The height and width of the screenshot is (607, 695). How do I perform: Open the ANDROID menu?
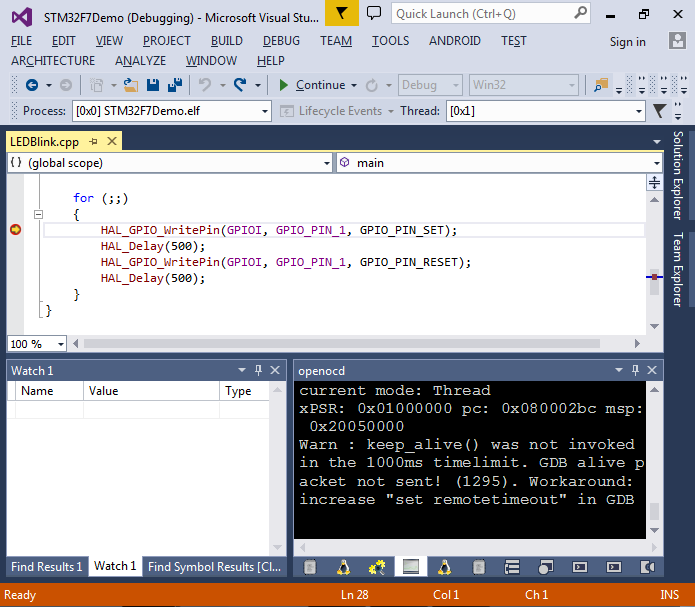tap(455, 41)
